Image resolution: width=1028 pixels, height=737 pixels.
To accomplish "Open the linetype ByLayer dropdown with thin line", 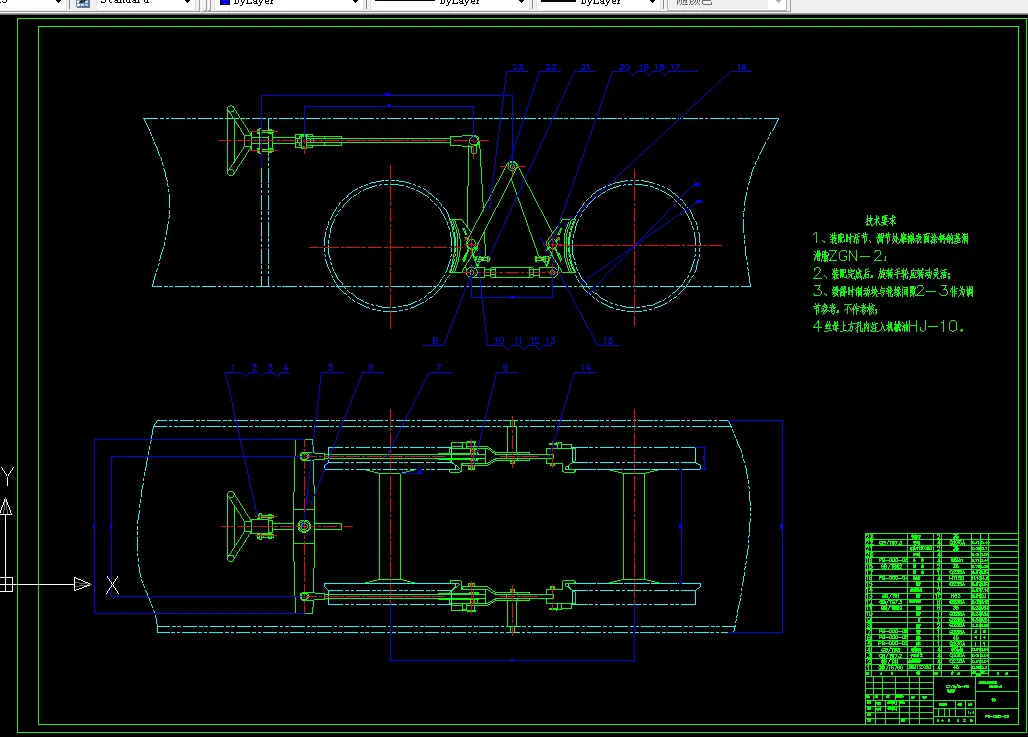I will 448,3.
